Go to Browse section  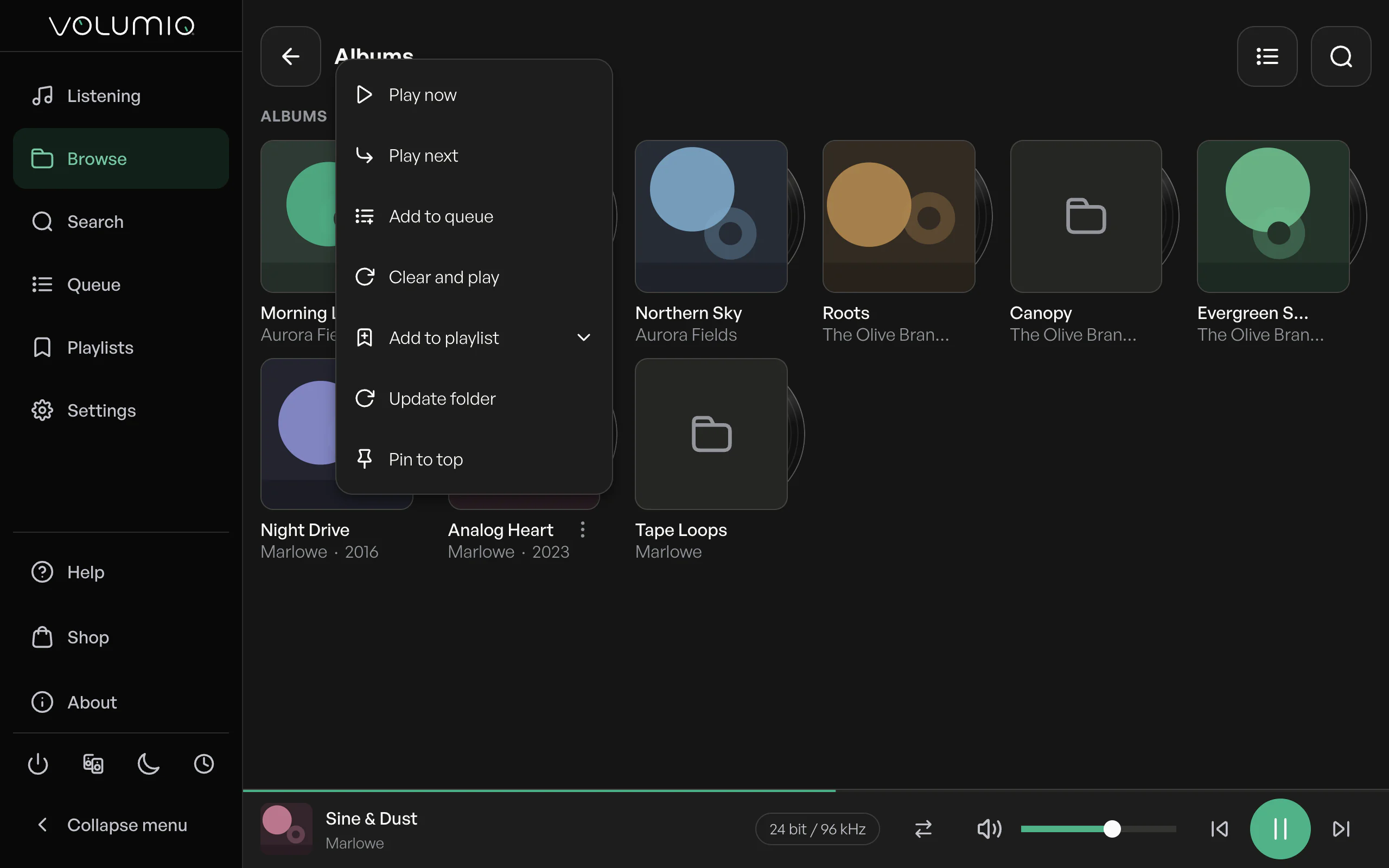[120, 158]
